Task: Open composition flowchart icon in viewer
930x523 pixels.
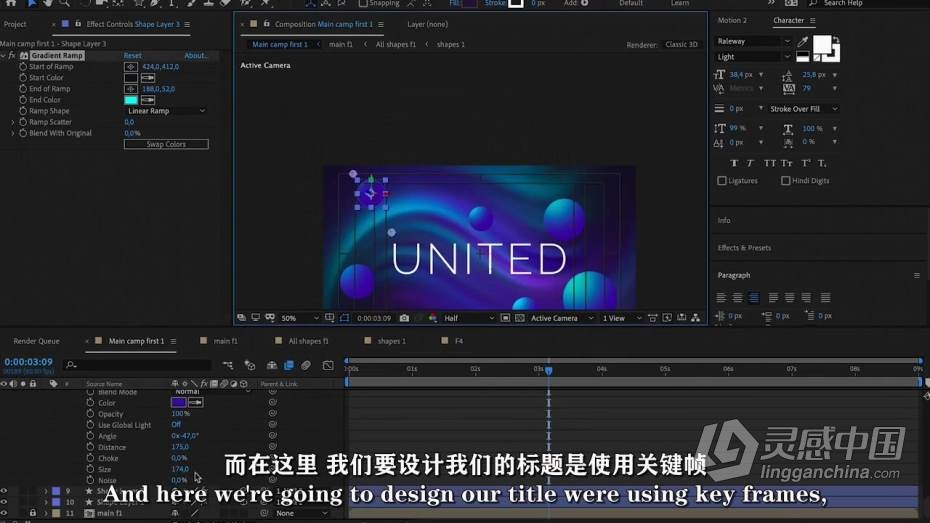Action: [x=696, y=318]
